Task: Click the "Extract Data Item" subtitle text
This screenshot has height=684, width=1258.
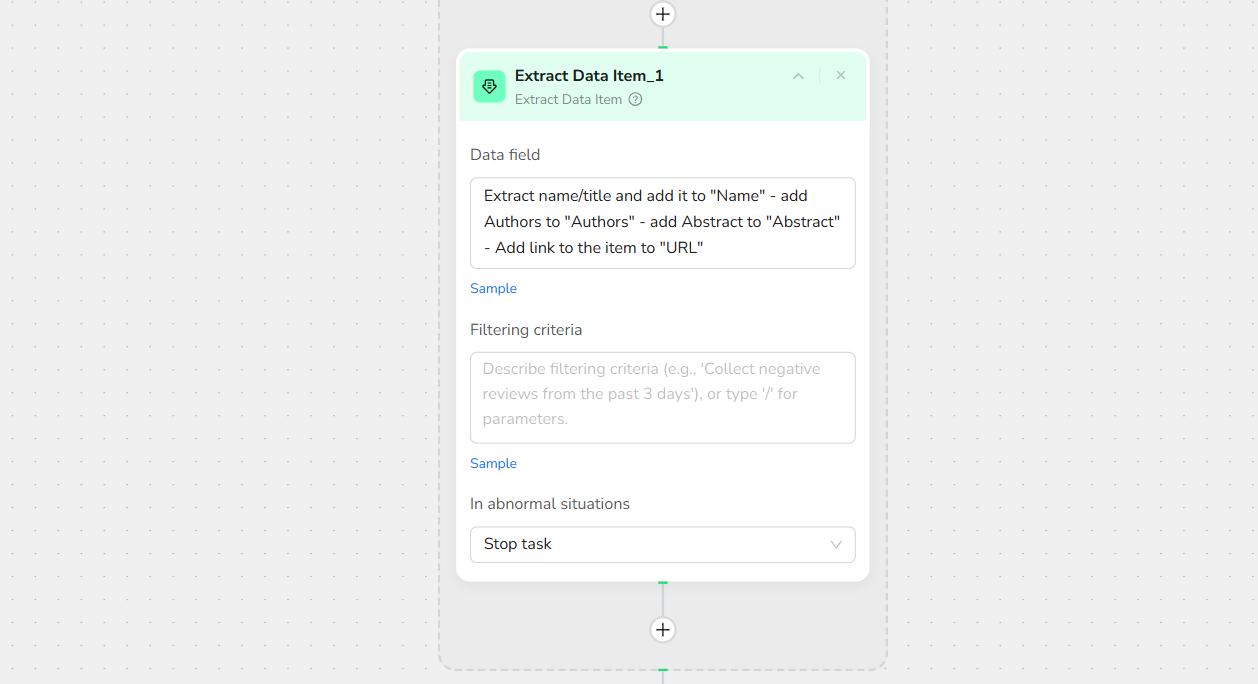Action: pyautogui.click(x=568, y=100)
